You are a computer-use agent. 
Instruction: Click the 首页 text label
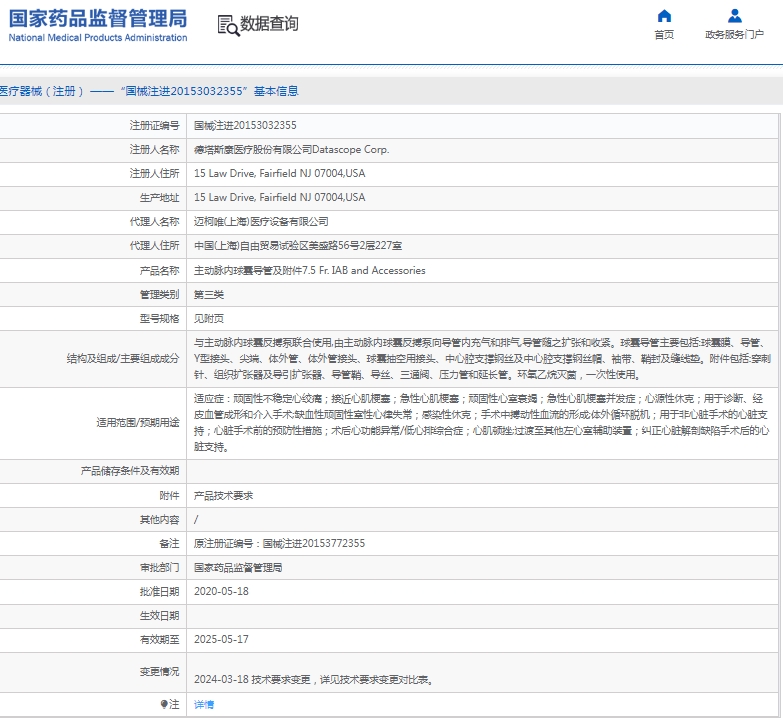pos(664,34)
